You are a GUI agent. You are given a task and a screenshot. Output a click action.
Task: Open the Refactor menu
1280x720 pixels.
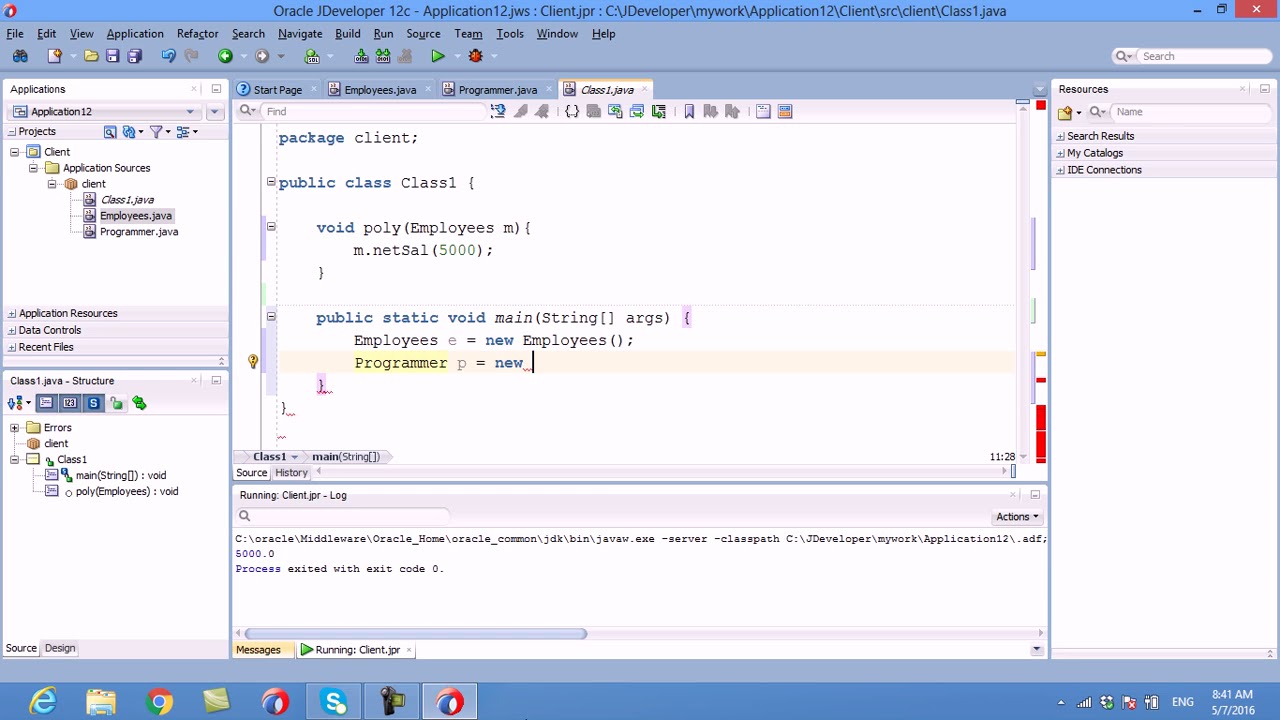coord(197,33)
